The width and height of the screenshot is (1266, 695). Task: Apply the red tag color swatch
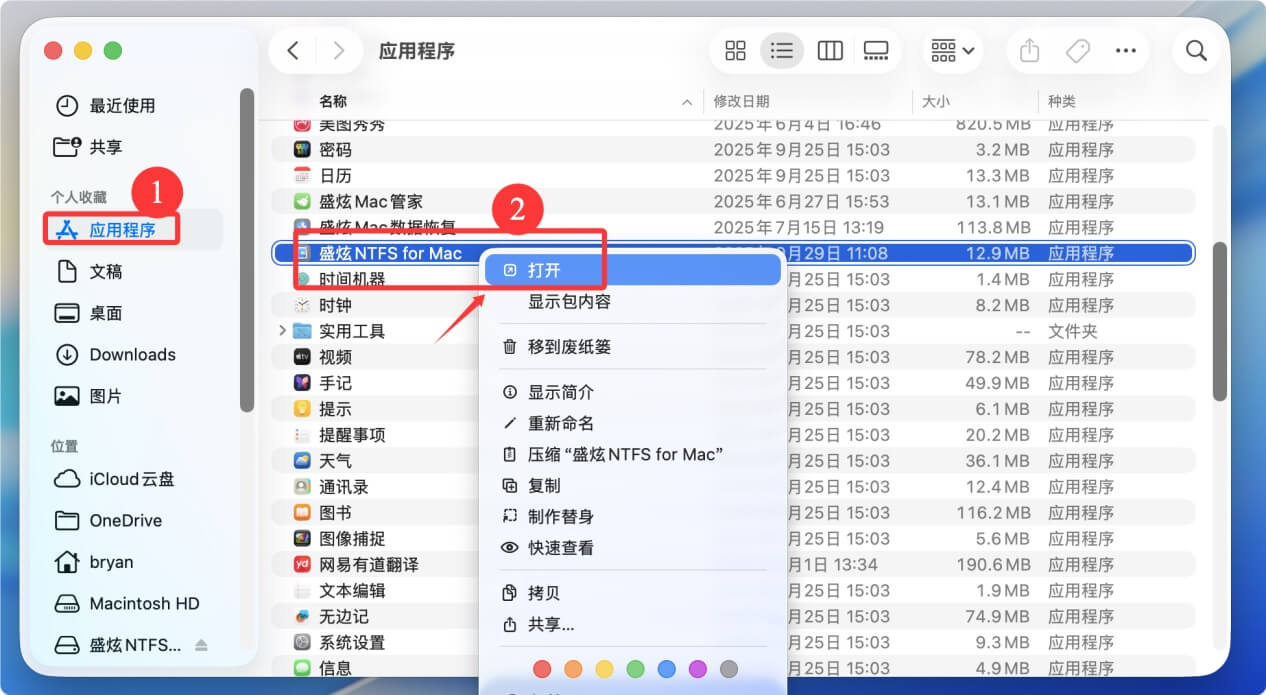tap(542, 668)
